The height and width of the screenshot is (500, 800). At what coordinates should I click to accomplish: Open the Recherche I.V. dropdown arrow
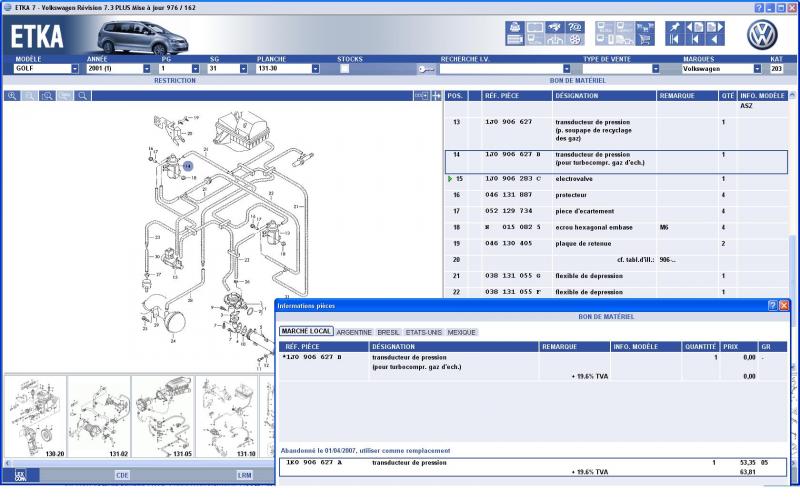point(566,69)
